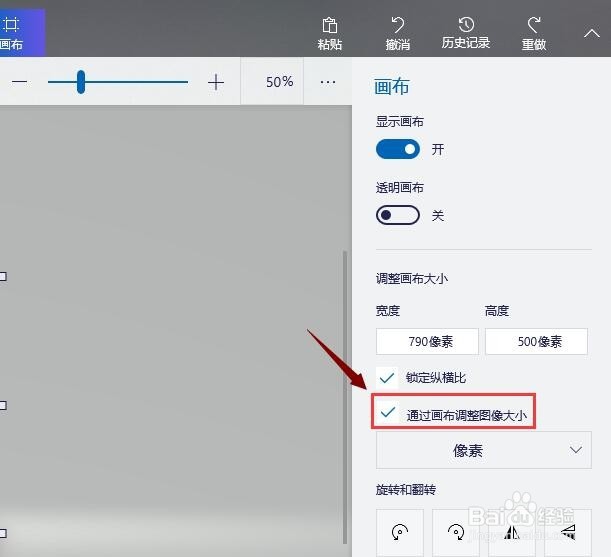
Task: Open the 像素 unit dropdown
Action: tap(484, 450)
